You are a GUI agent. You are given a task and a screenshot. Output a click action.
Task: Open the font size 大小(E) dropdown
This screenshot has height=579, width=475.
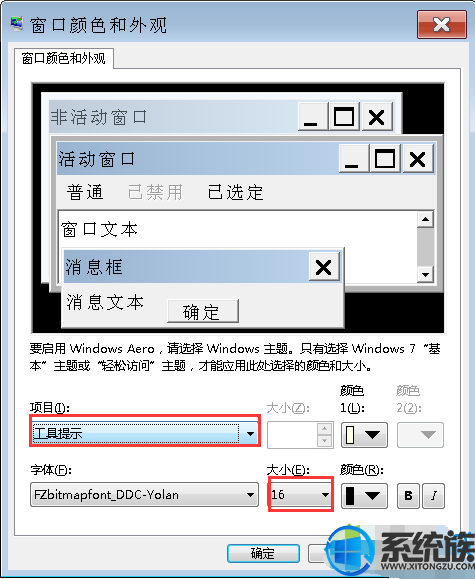pos(300,494)
